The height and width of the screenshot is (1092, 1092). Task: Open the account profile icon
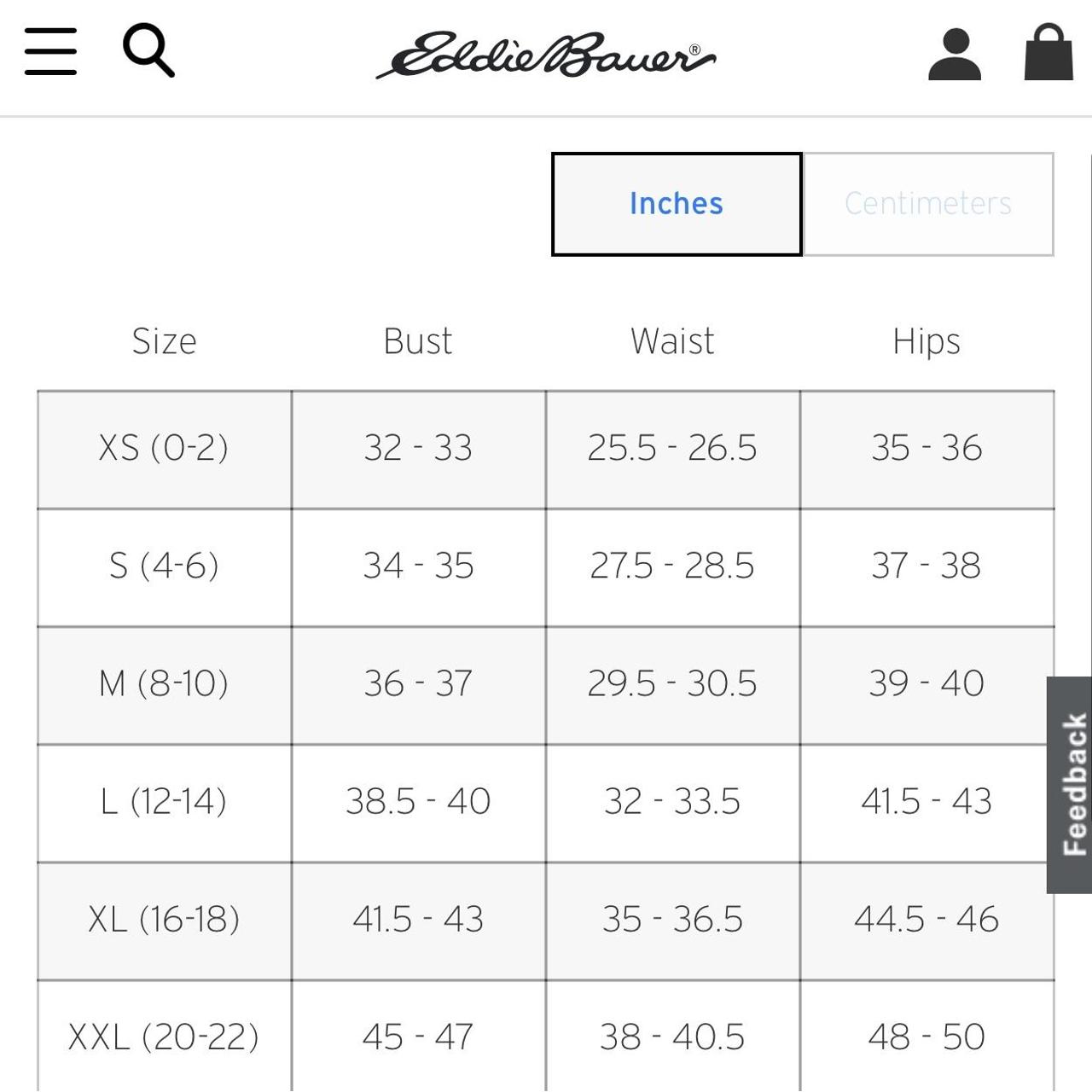coord(954,54)
